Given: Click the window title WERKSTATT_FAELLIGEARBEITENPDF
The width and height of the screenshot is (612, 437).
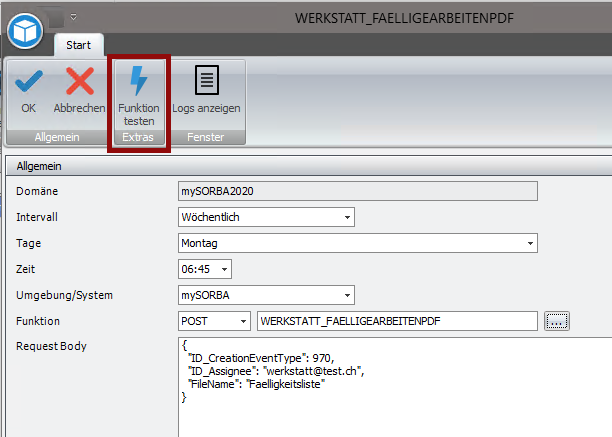Looking at the screenshot, I should pos(404,18).
